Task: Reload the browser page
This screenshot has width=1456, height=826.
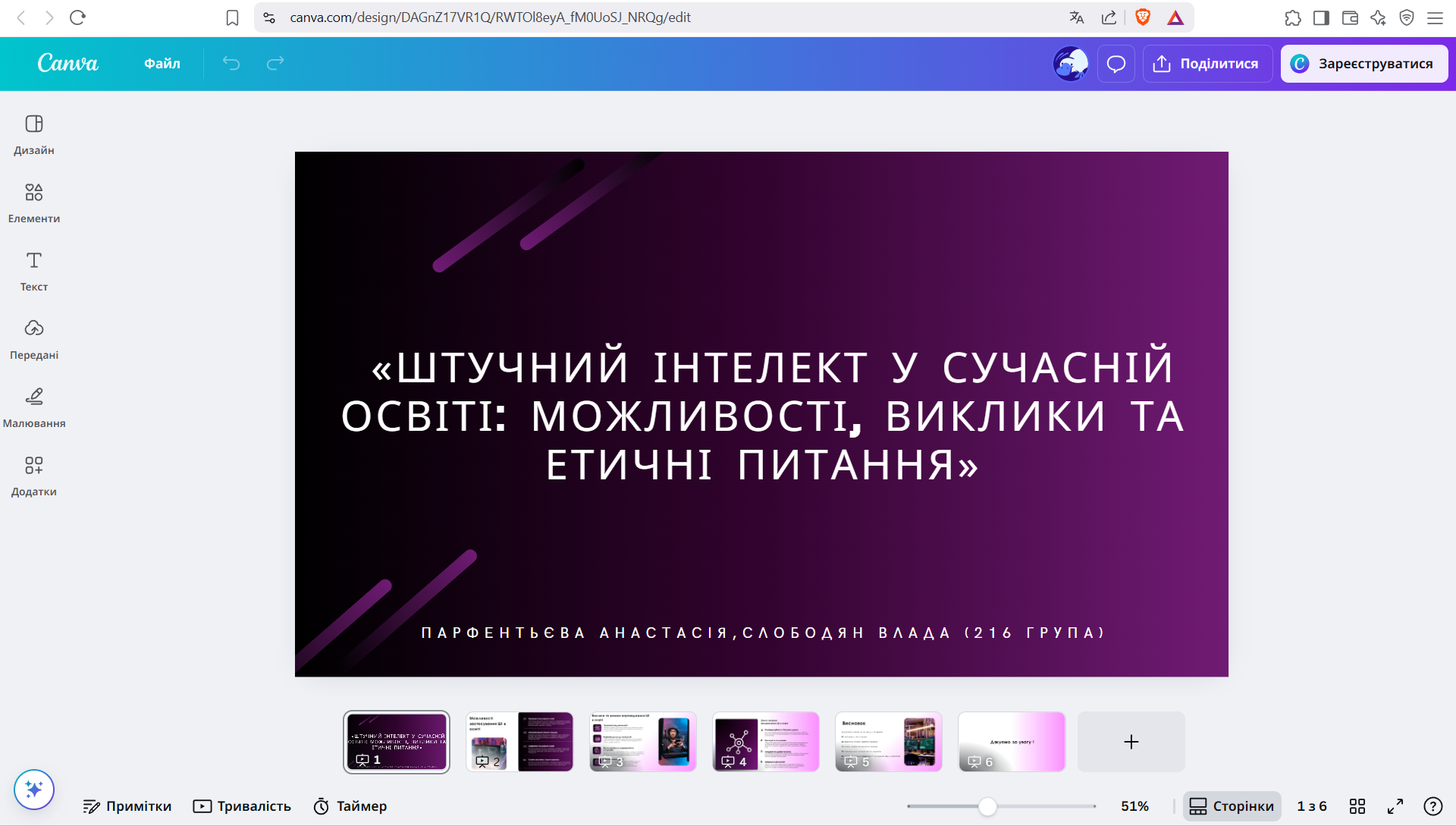Action: 77,17
